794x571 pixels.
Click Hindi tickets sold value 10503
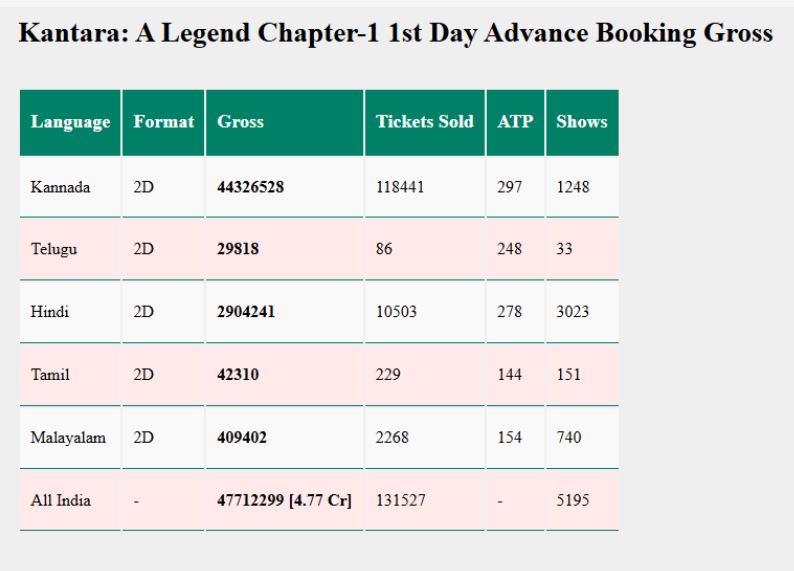[396, 311]
